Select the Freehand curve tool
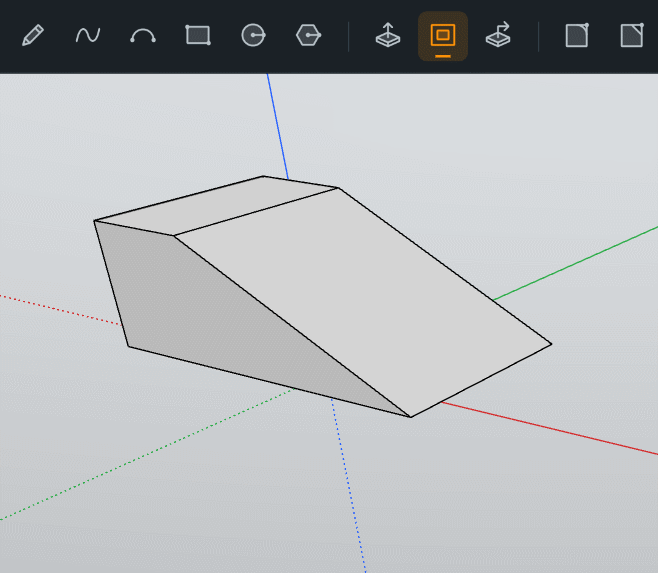The image size is (658, 573). (x=88, y=35)
